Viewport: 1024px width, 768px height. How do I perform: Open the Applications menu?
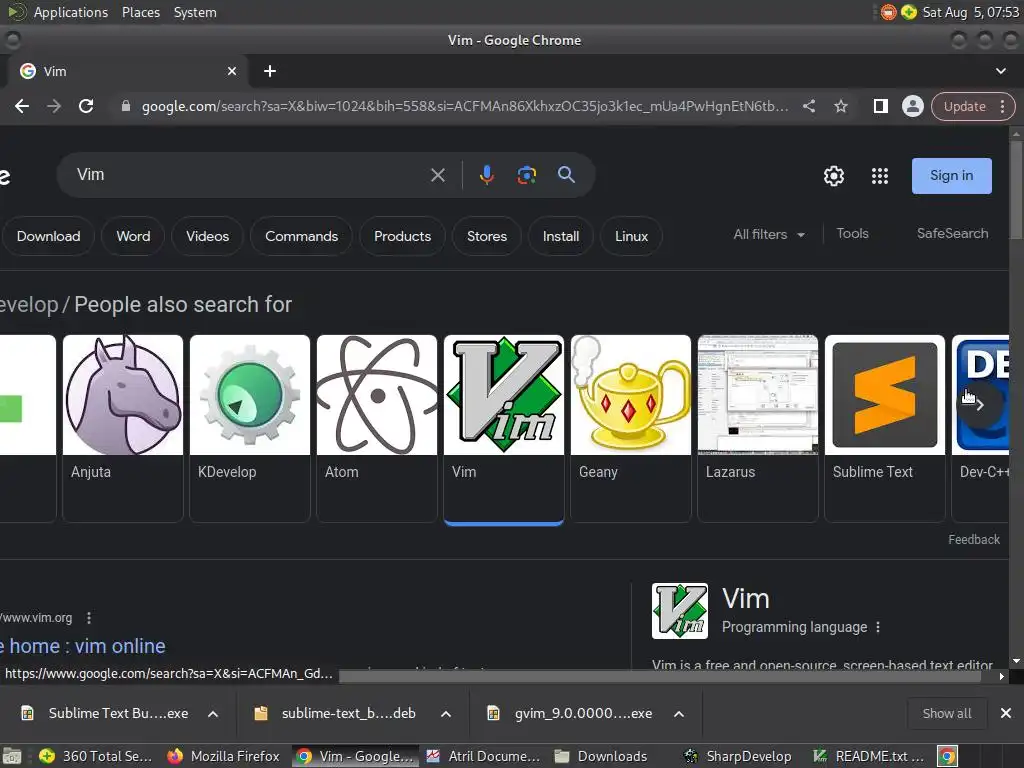[71, 12]
